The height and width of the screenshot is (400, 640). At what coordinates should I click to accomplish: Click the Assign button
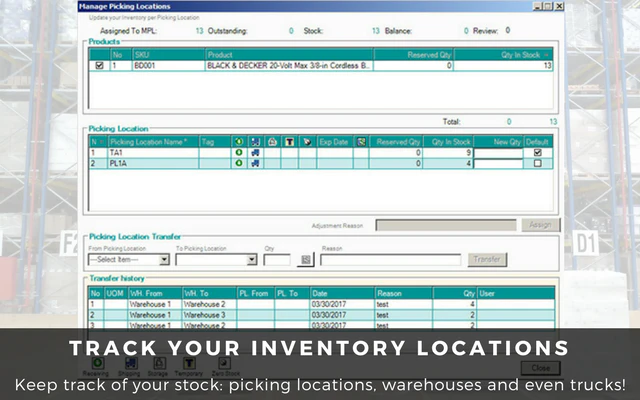pyautogui.click(x=541, y=225)
